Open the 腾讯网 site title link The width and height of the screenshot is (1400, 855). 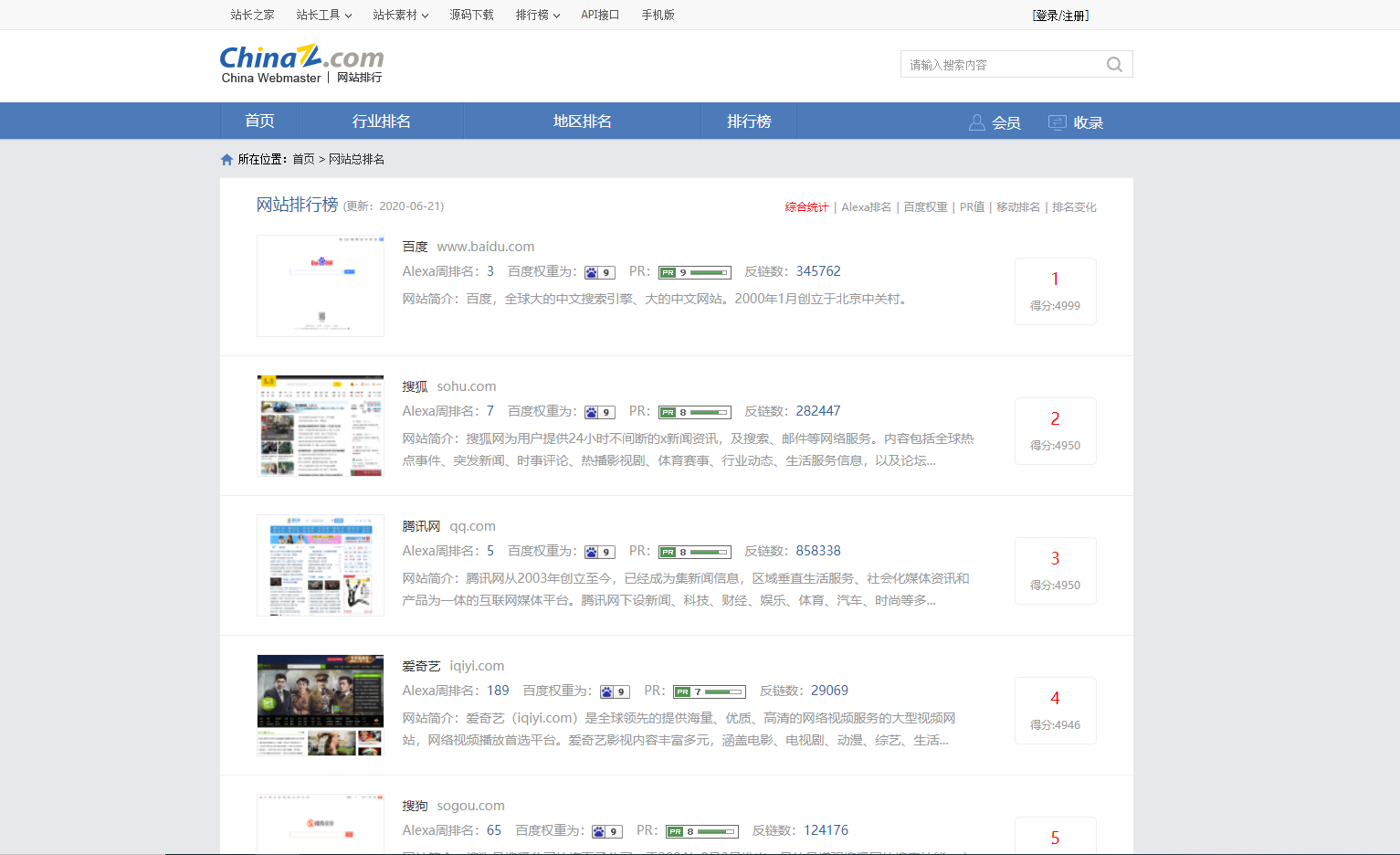point(421,526)
